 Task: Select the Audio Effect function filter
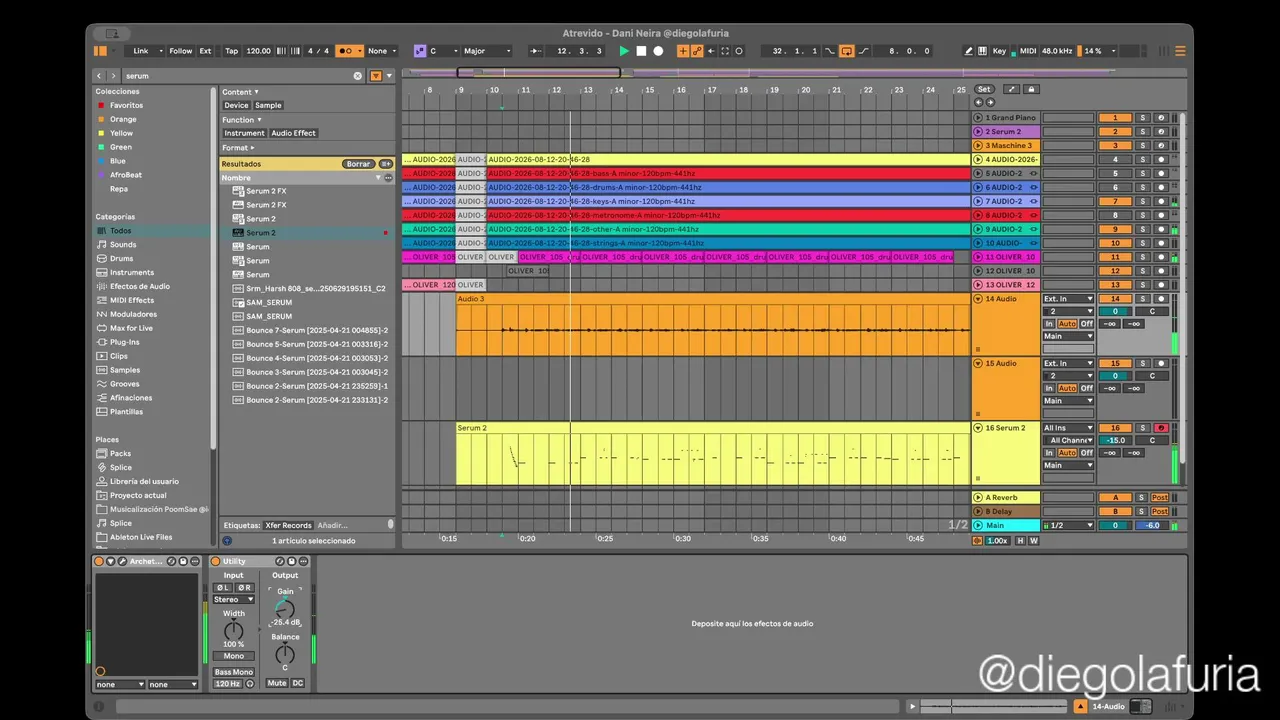294,133
